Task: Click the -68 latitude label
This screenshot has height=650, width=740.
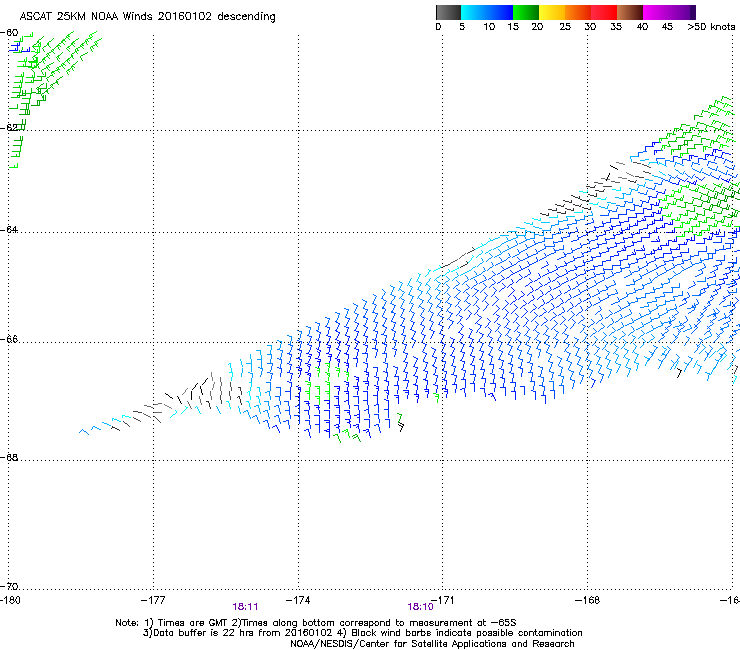Action: click(9, 457)
